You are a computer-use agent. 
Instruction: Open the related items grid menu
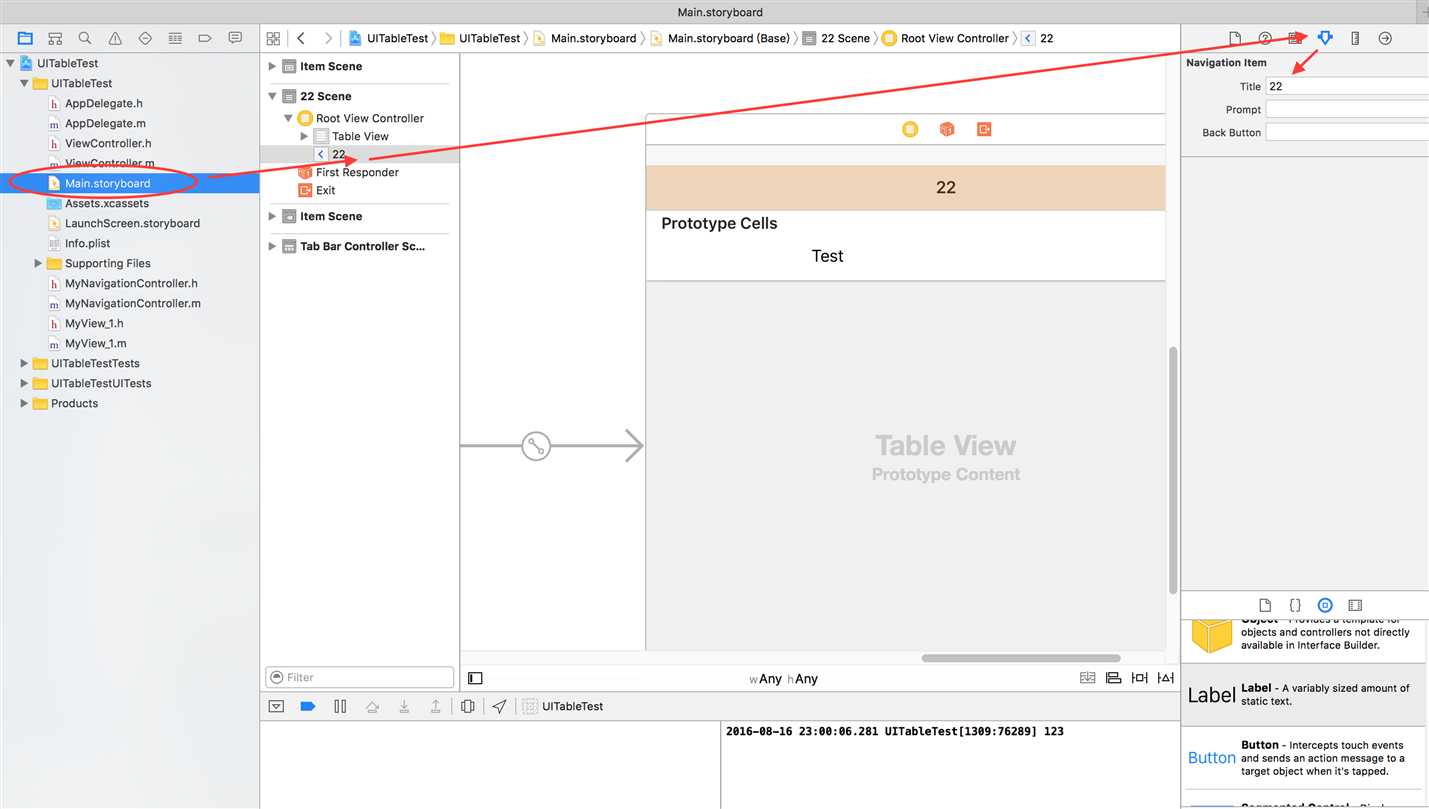[273, 38]
